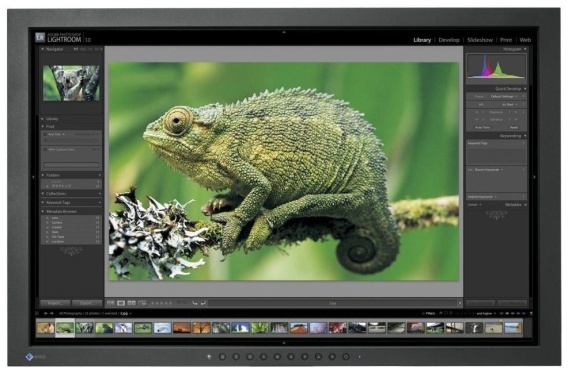This screenshot has height=381, width=568.
Task: Select the koala thumbnail in filmstrip
Action: pyautogui.click(x=84, y=328)
